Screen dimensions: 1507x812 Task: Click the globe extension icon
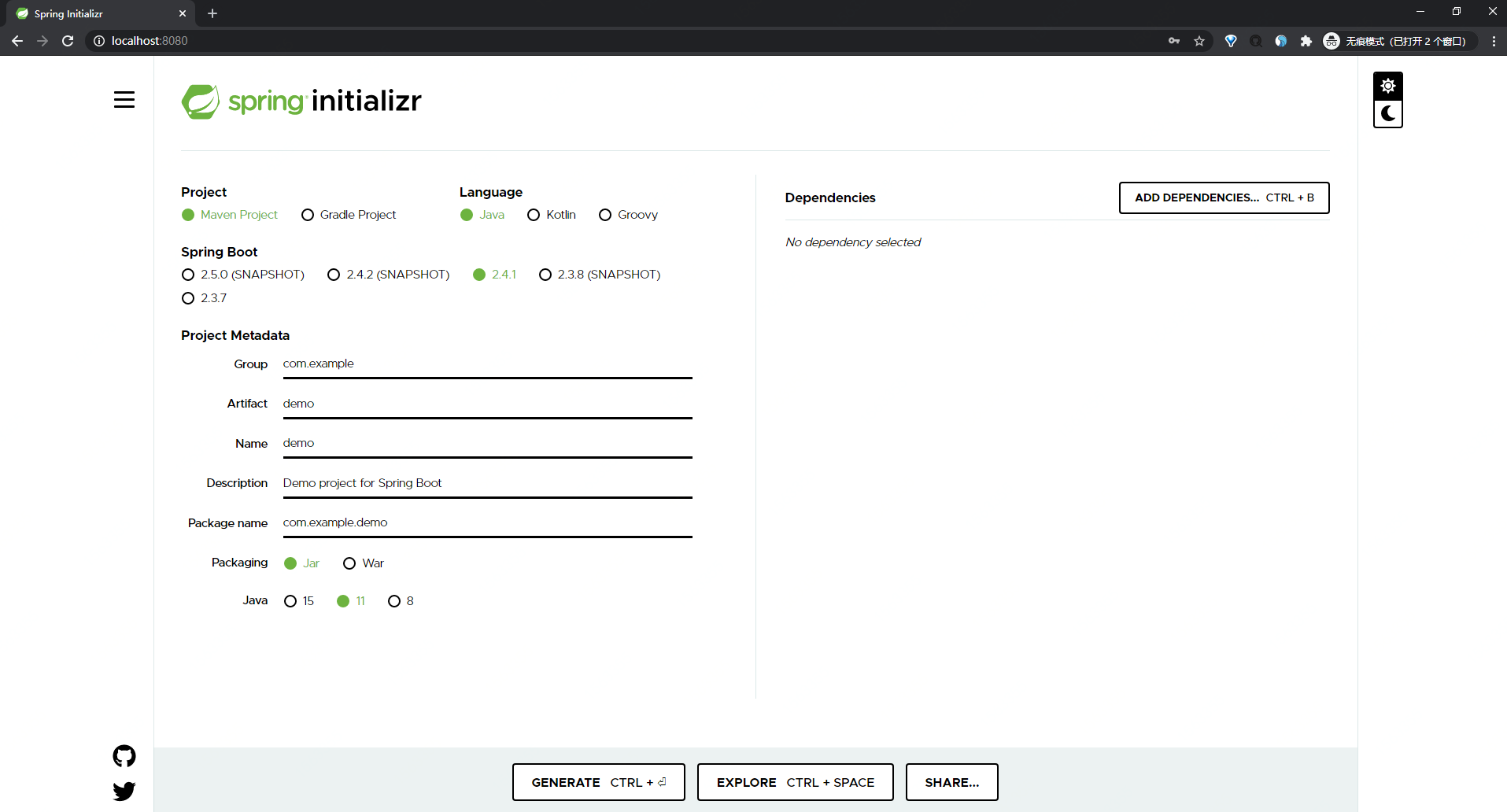1281,41
